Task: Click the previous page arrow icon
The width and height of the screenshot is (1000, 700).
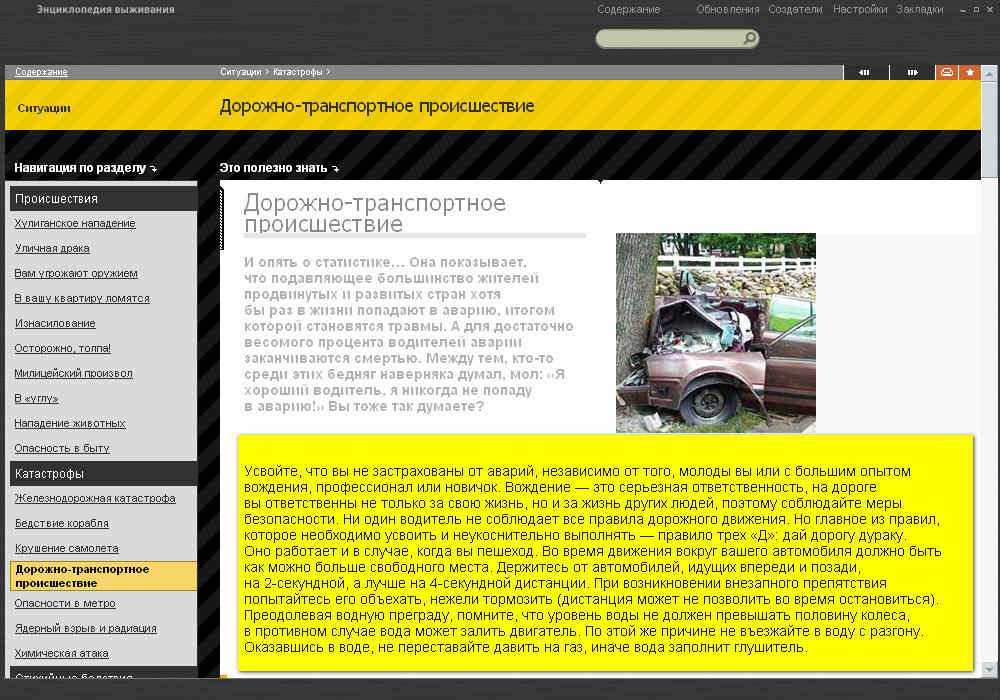Action: pos(864,72)
